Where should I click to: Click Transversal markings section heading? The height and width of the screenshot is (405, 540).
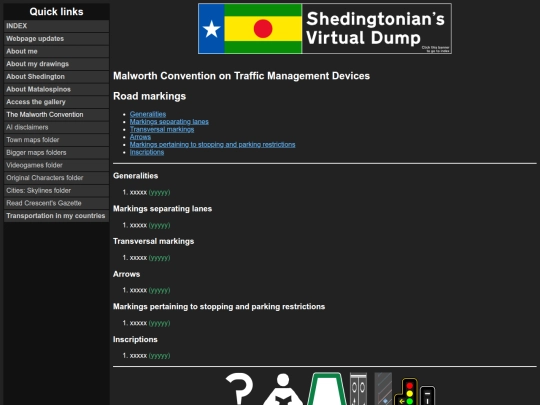153,241
